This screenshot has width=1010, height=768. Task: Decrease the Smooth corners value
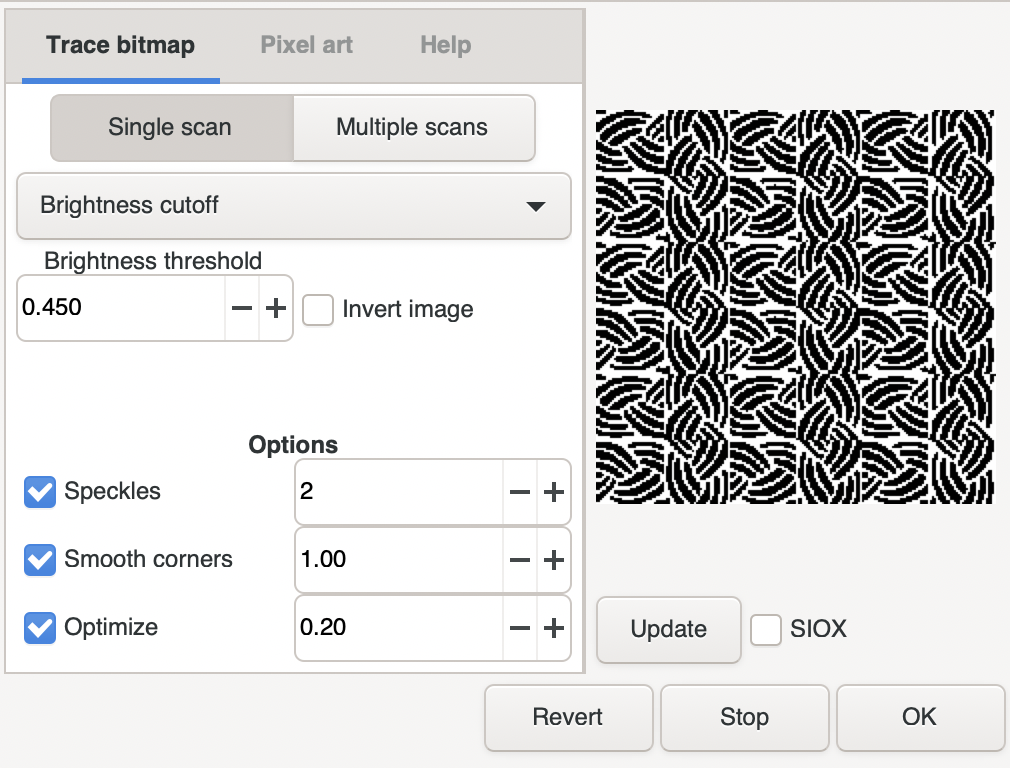coord(520,560)
